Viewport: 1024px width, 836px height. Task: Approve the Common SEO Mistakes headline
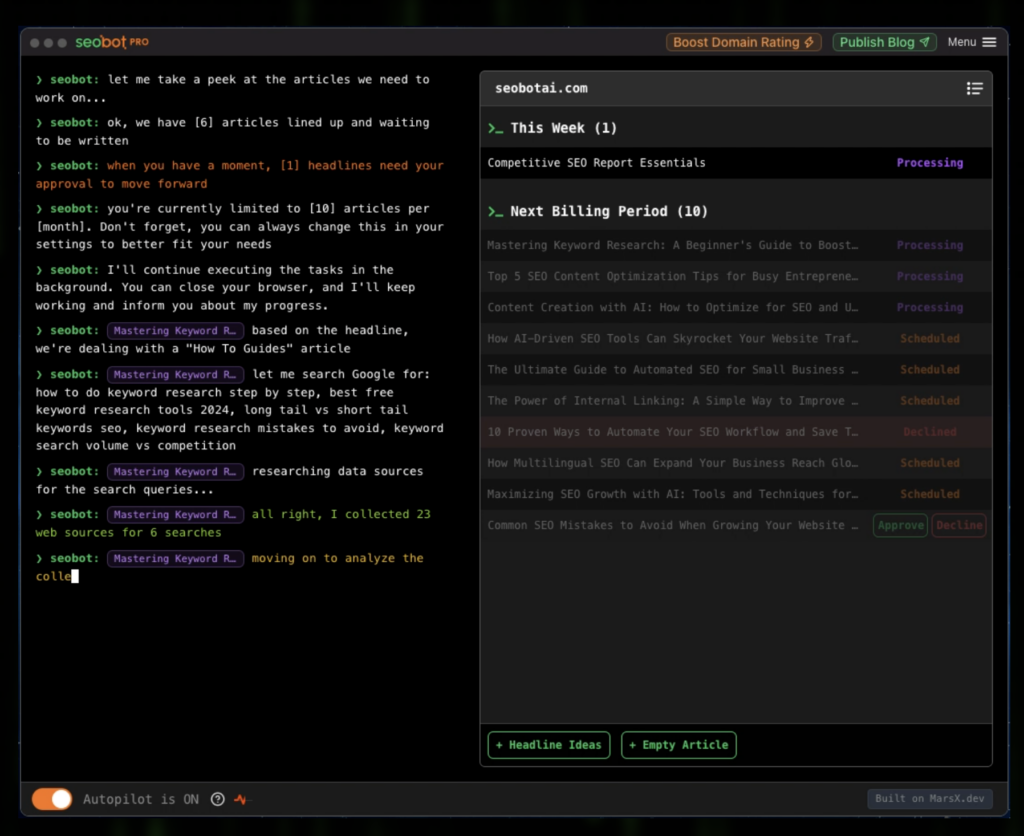pyautogui.click(x=899, y=524)
